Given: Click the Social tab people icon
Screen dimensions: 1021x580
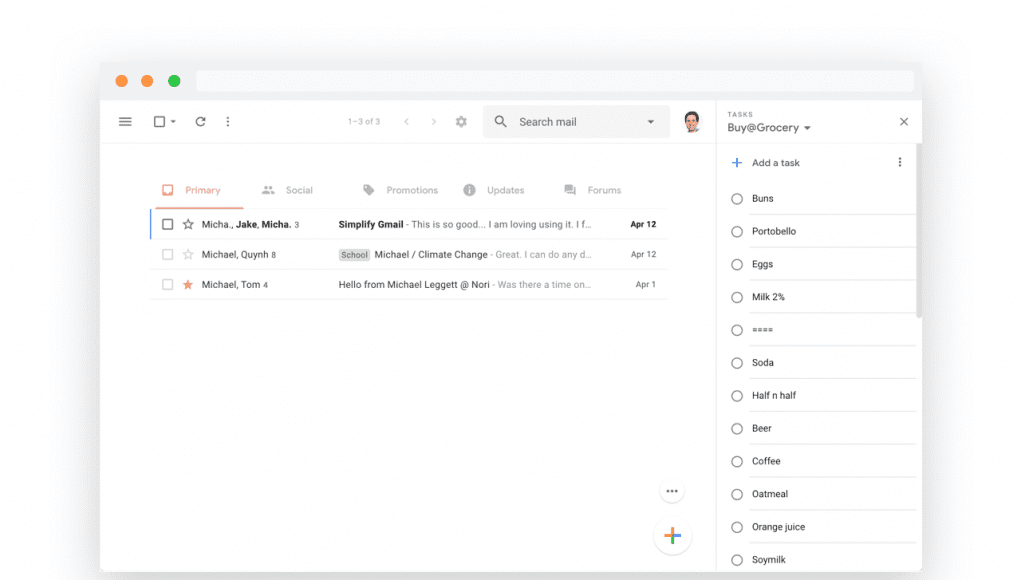Looking at the screenshot, I should click(268, 190).
